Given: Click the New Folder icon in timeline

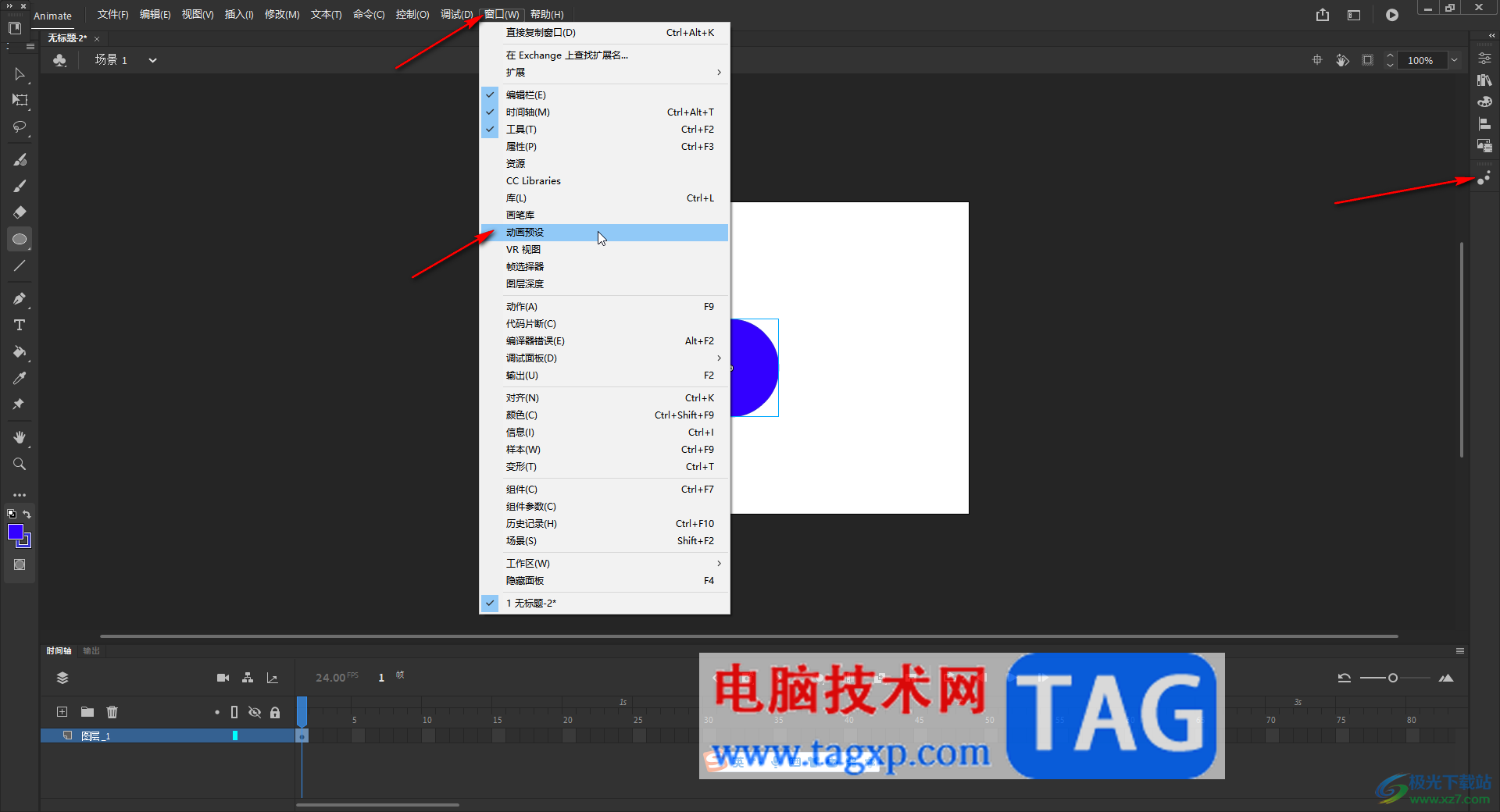Looking at the screenshot, I should pyautogui.click(x=87, y=712).
